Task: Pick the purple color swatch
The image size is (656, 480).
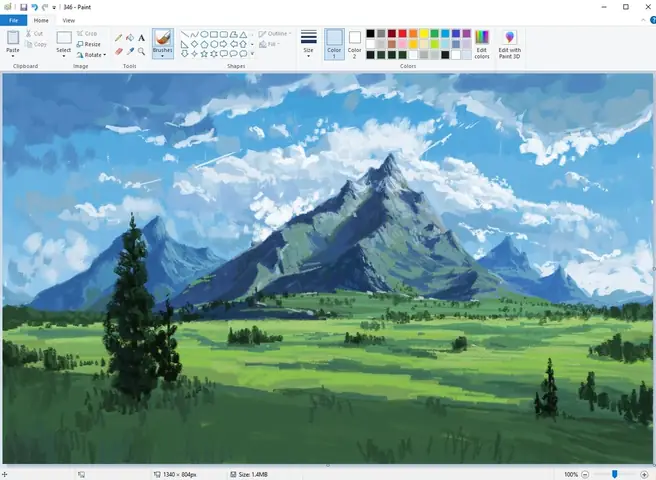Action: coord(466,33)
